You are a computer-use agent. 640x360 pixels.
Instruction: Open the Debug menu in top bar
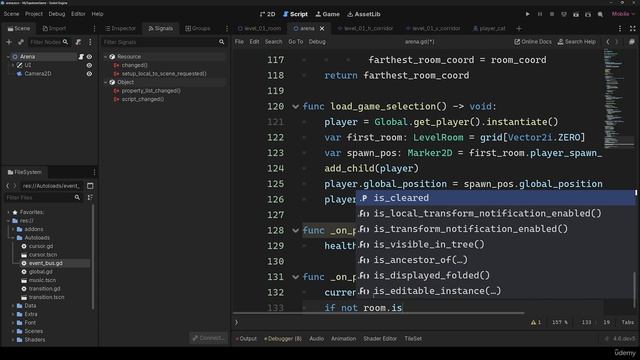[x=57, y=14]
